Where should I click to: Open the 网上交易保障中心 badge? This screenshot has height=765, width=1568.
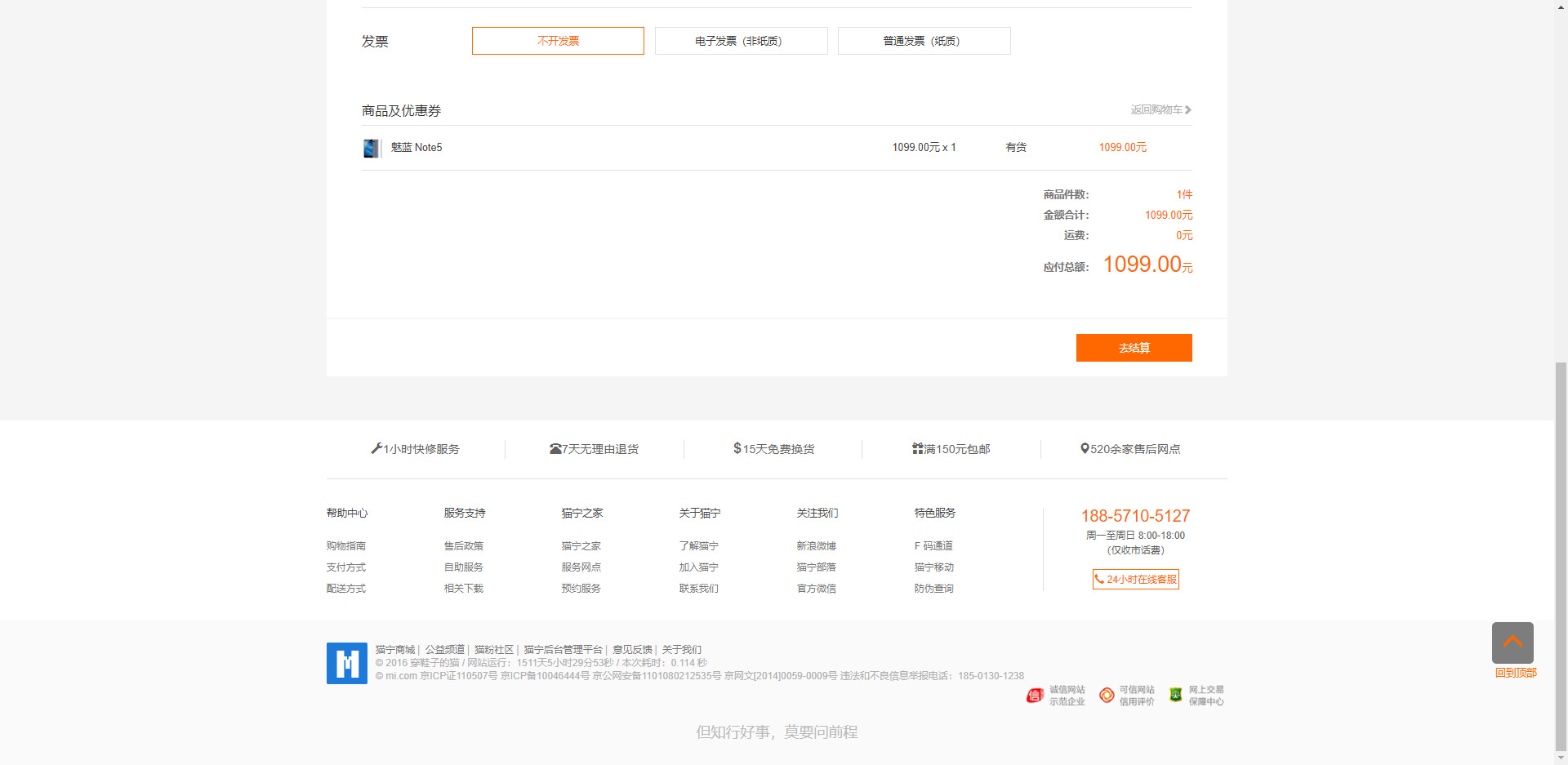click(1196, 696)
